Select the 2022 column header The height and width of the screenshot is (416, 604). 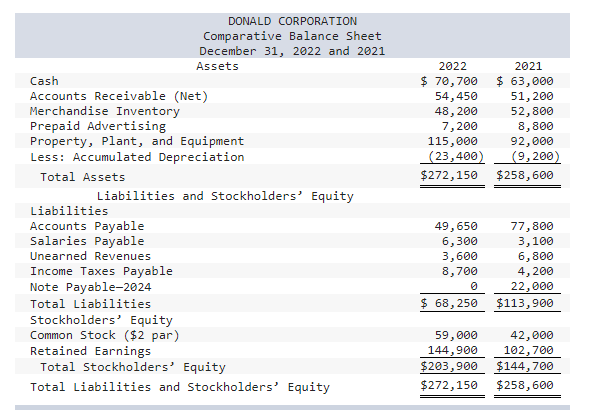point(453,66)
